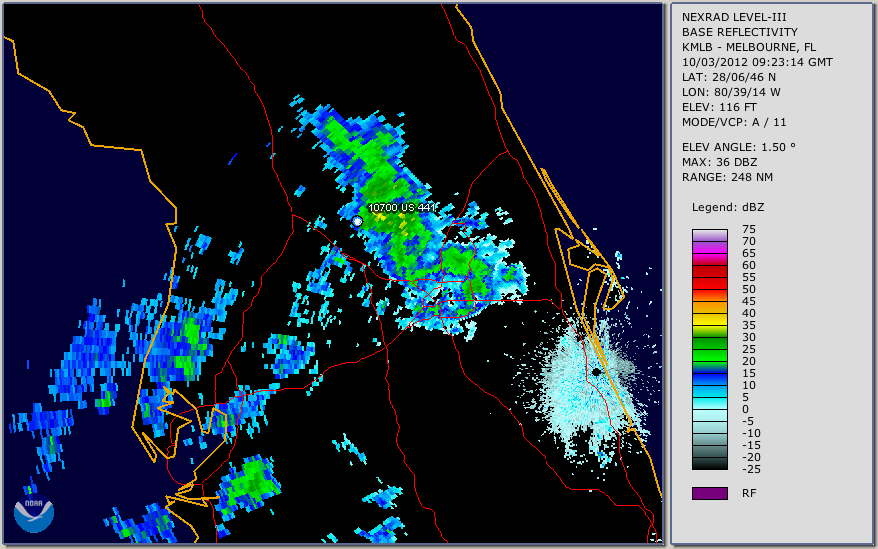Click the LAT: 28/06/46 N text
Screen dimensions: 878x549
[728, 77]
